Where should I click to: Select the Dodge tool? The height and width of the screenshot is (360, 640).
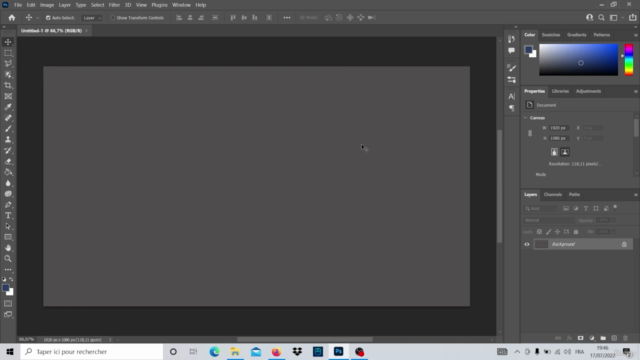[x=8, y=194]
